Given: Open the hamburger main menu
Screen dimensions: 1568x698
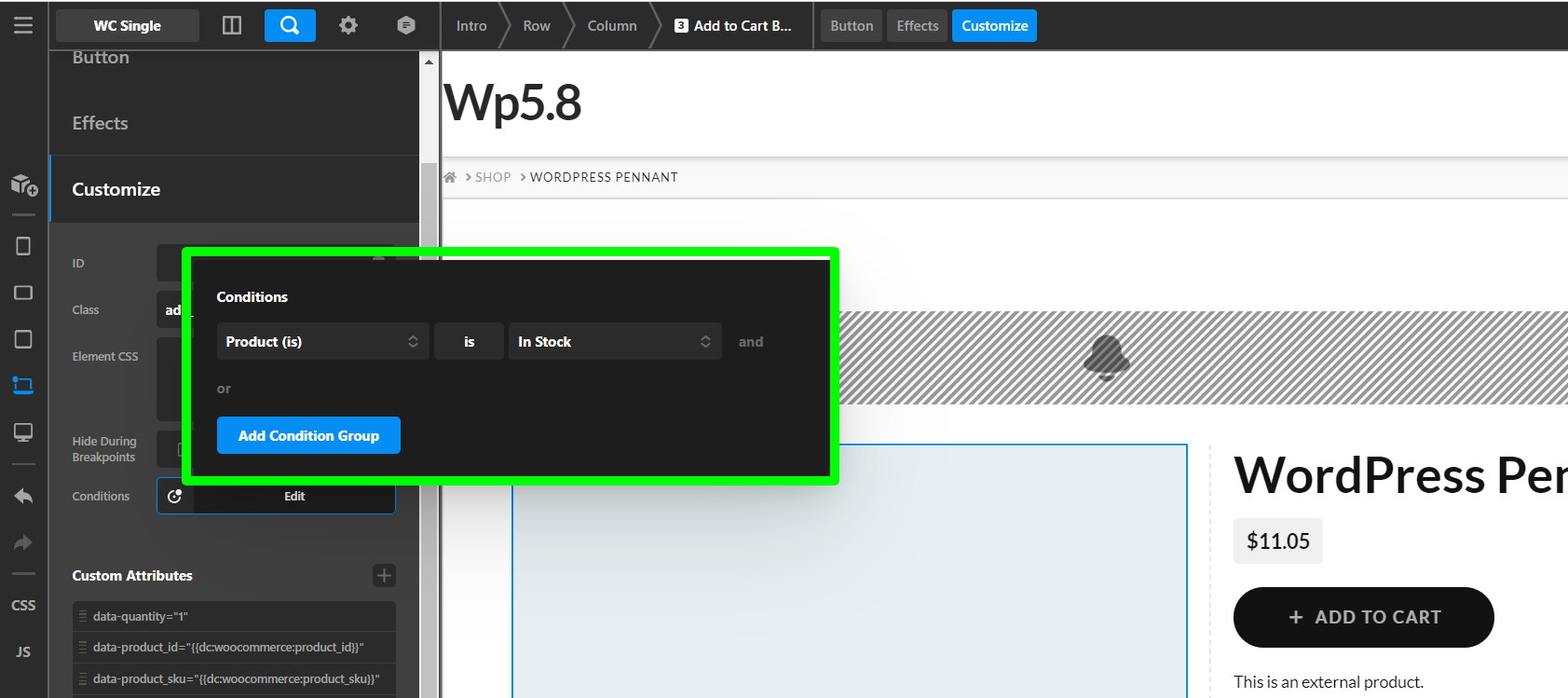Looking at the screenshot, I should pyautogui.click(x=23, y=25).
